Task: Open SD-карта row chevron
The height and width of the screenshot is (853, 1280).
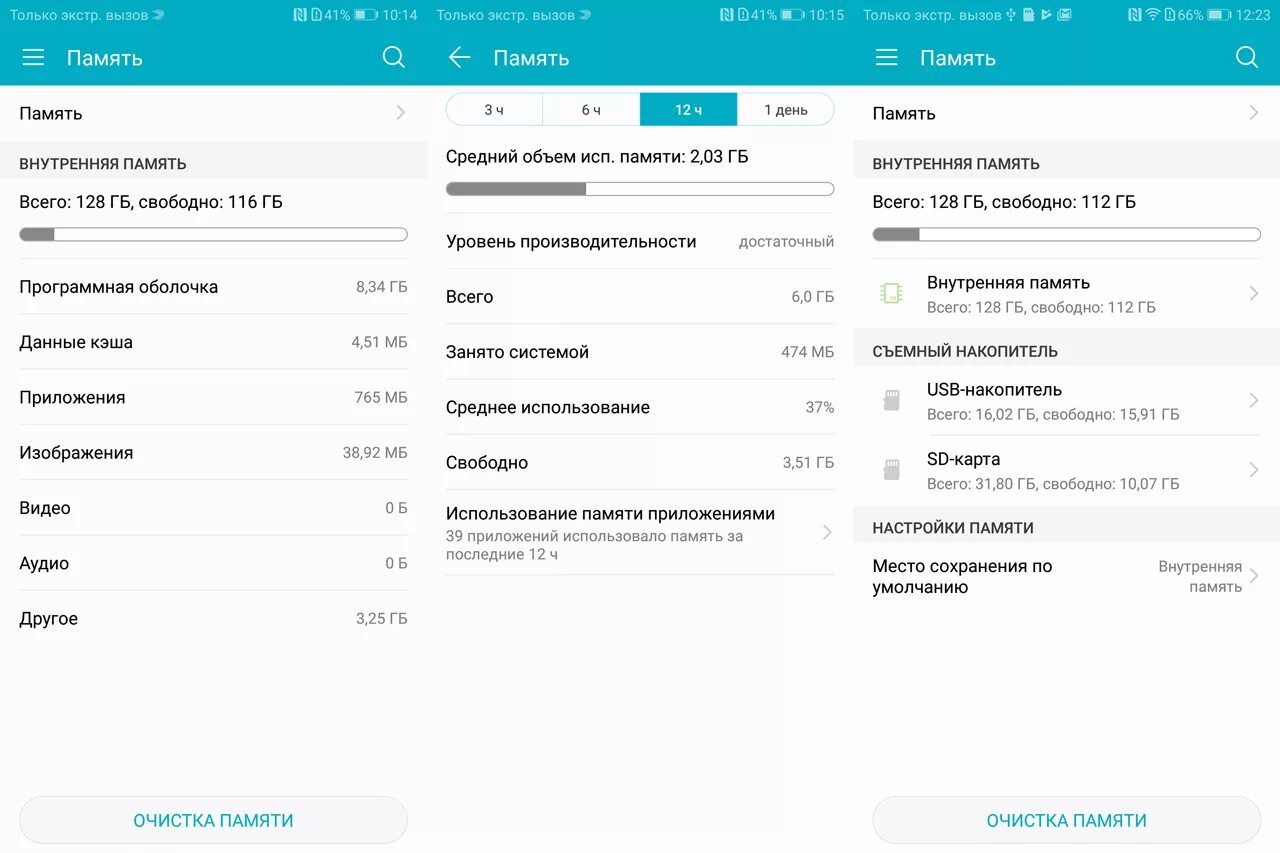Action: tap(1253, 470)
